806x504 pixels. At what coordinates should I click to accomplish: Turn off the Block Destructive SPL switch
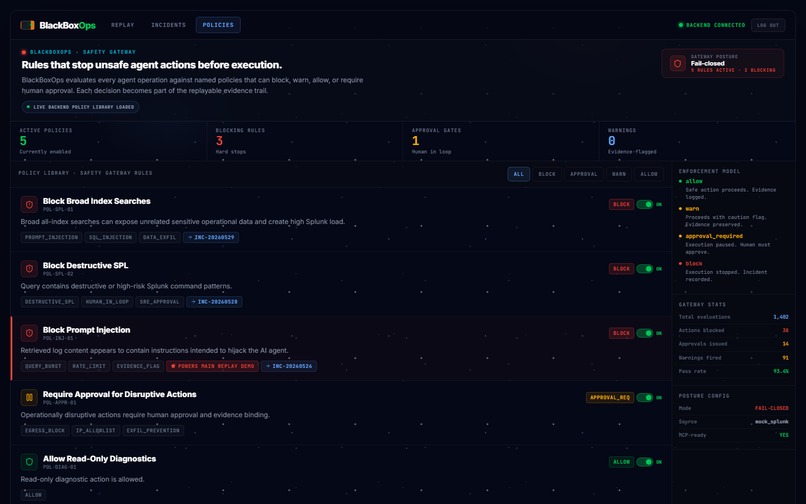645,268
